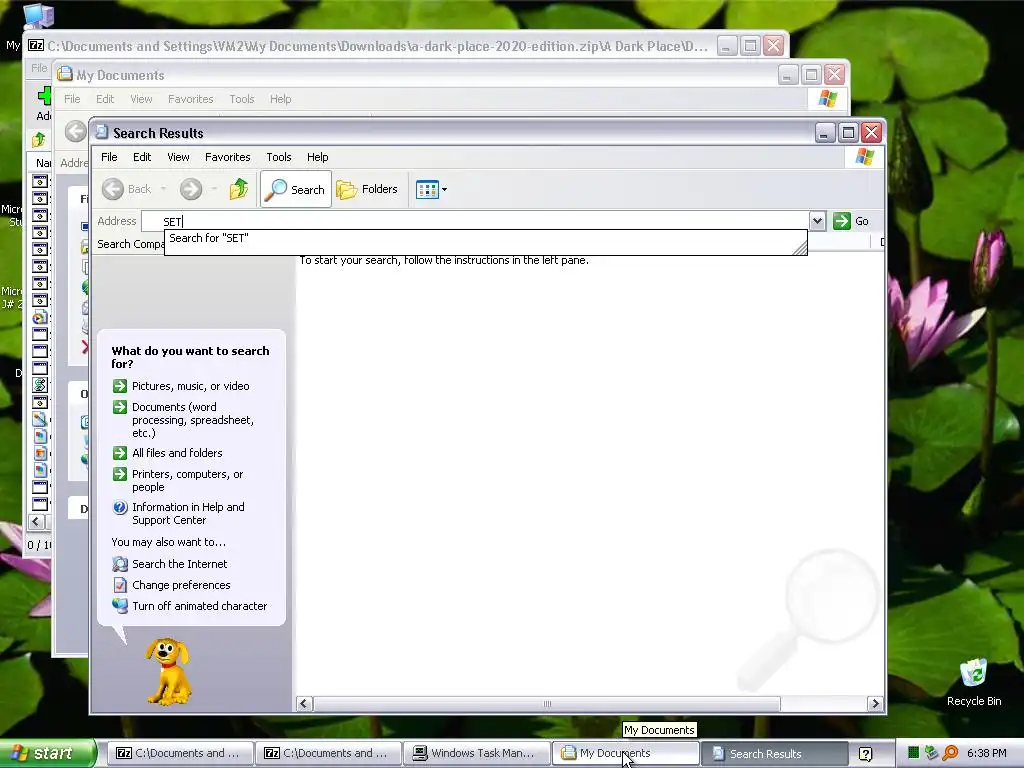Screen dimensions: 1024x768
Task: Click 7-Zip file list left scroll arrow
Action: [x=37, y=522]
